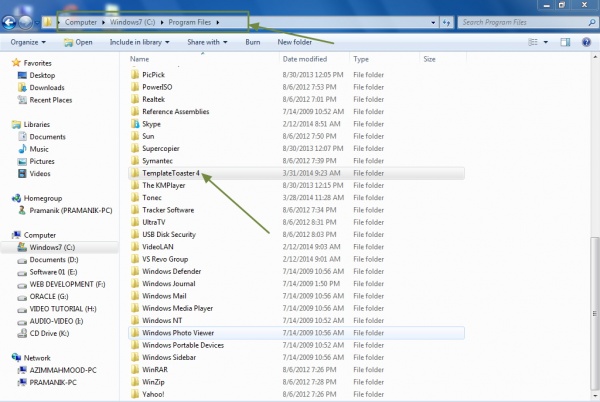Select Computer in the address breadcrumb
The width and height of the screenshot is (600, 402).
click(x=81, y=23)
